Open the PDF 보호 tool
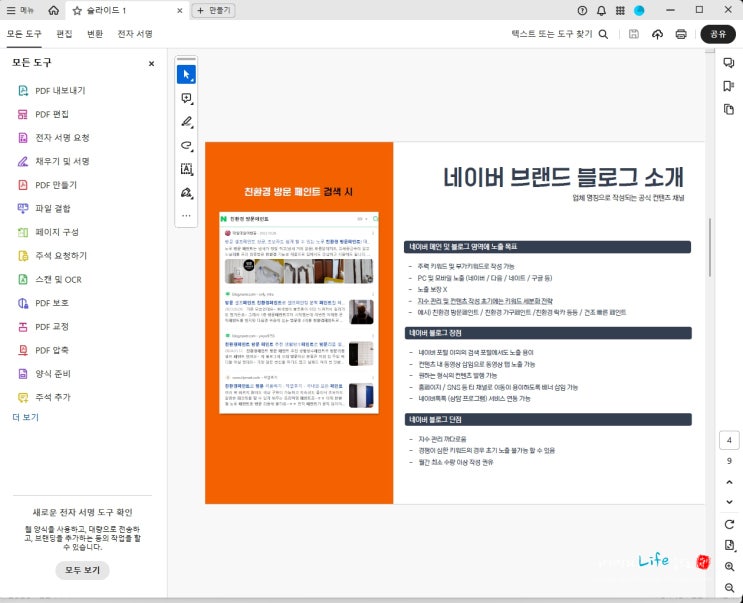The image size is (743, 603). tap(43, 303)
